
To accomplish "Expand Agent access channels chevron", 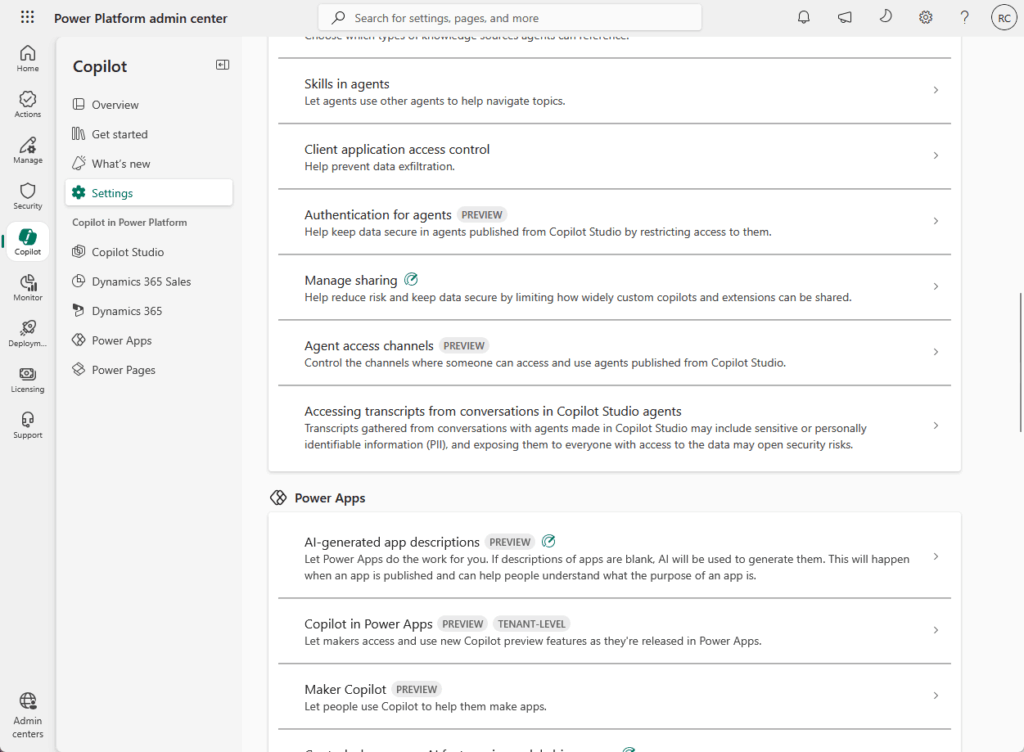I will click(936, 352).
